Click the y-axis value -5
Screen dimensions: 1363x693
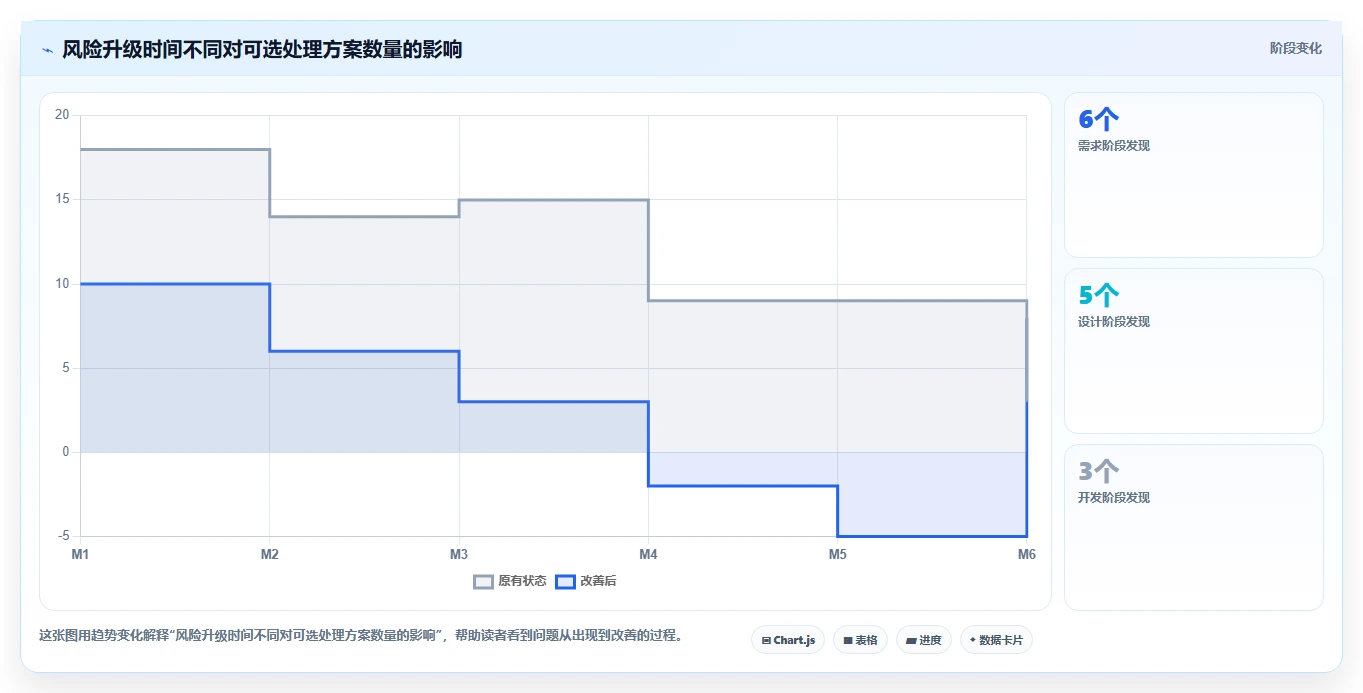click(x=64, y=536)
